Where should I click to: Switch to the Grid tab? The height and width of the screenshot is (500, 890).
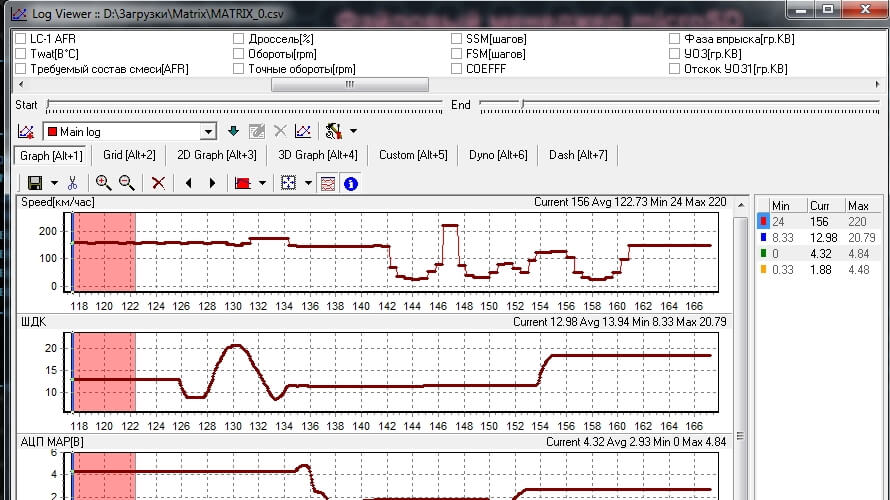click(x=129, y=155)
